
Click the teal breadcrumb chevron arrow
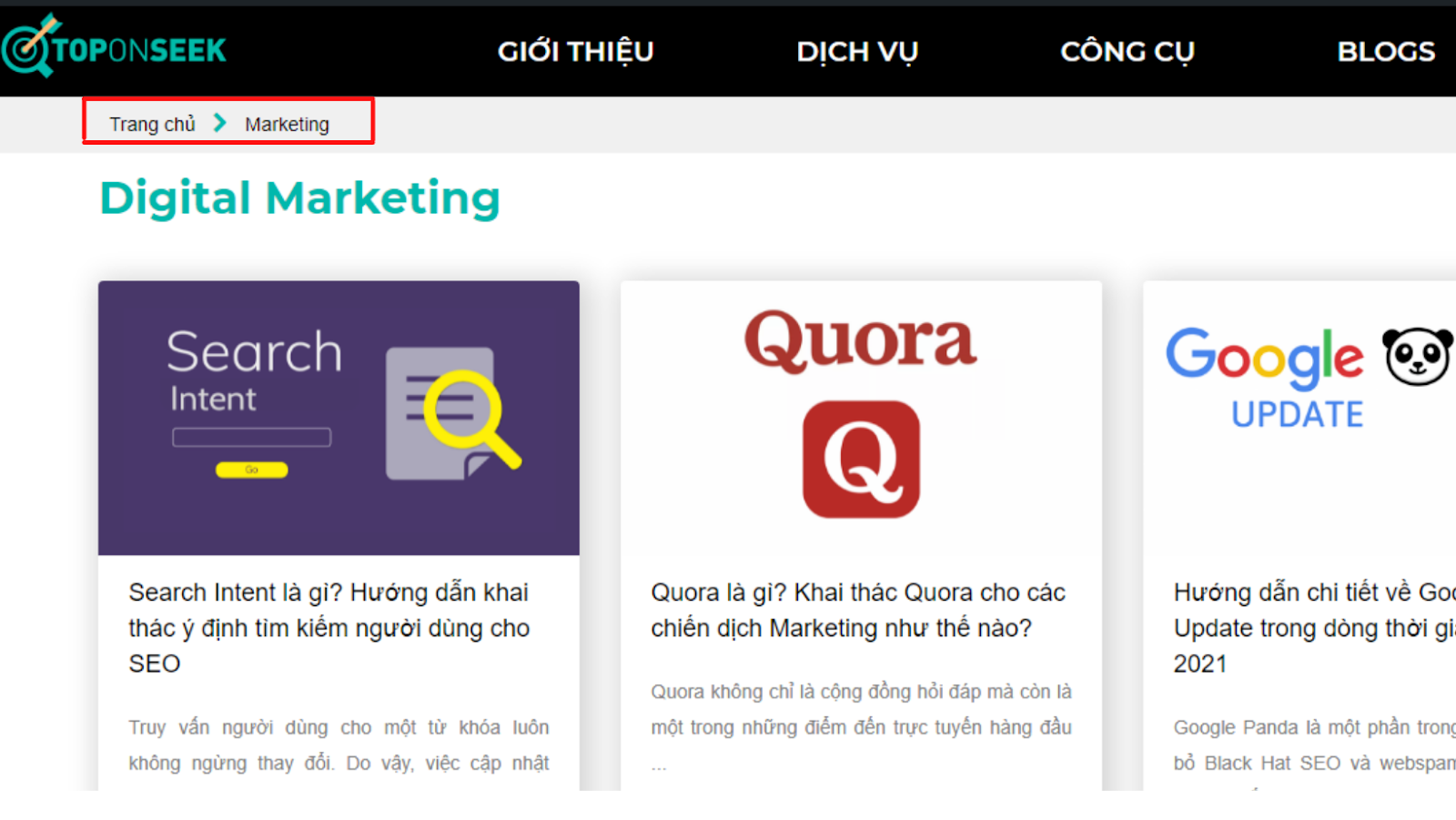point(219,123)
